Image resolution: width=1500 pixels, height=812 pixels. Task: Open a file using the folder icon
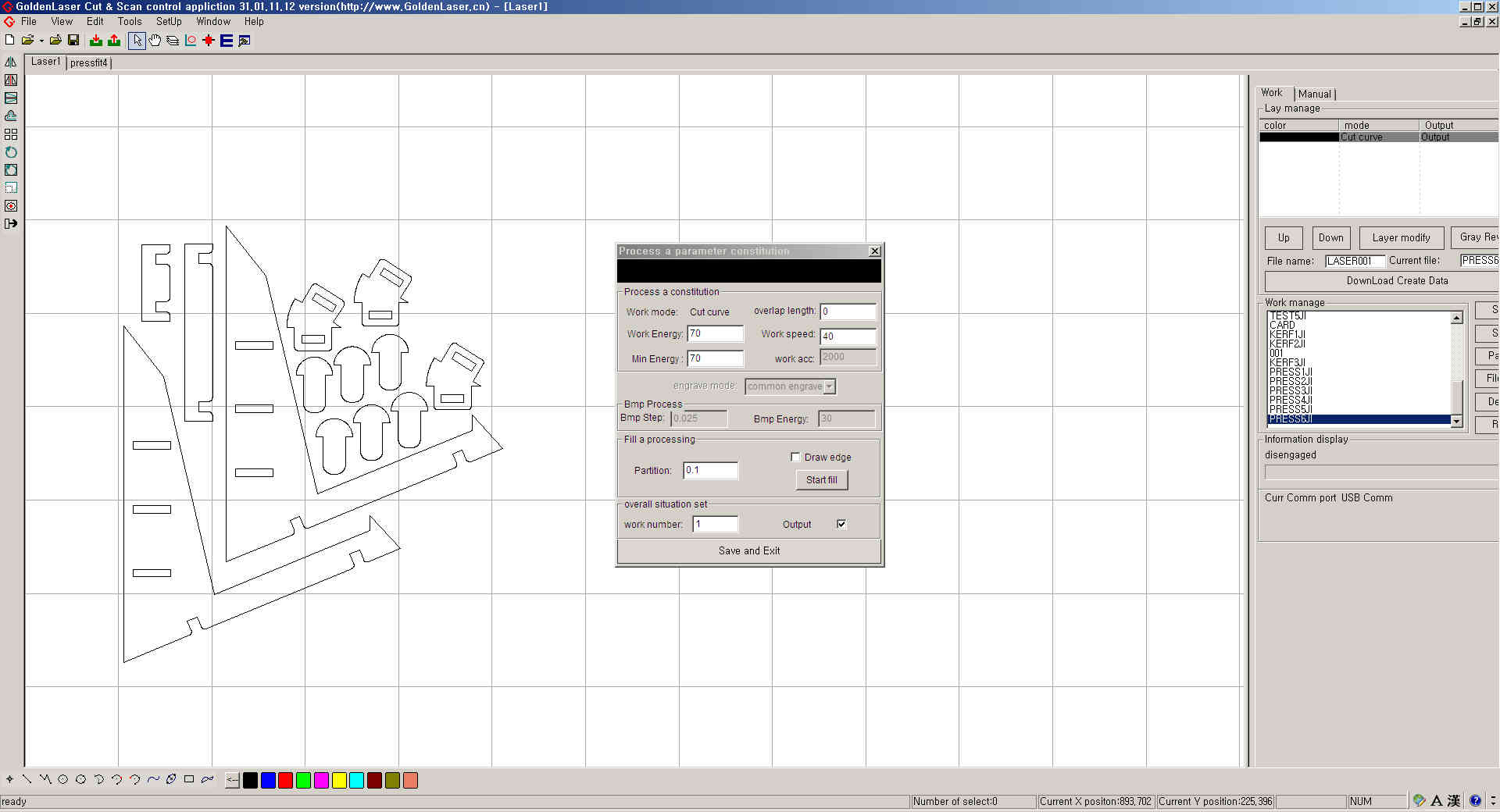(x=27, y=40)
